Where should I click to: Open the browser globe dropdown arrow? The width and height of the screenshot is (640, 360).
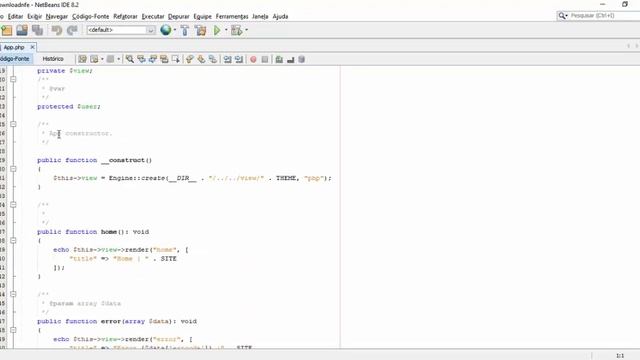pos(175,30)
